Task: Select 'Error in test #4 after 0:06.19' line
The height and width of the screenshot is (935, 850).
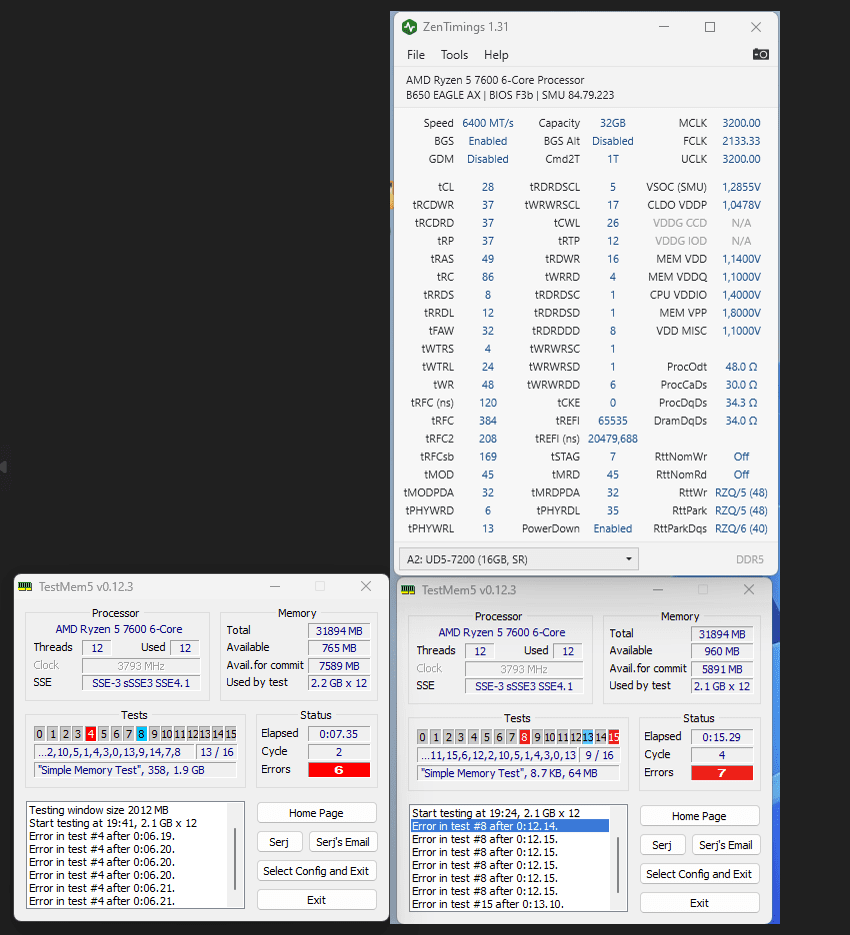Action: (102, 836)
